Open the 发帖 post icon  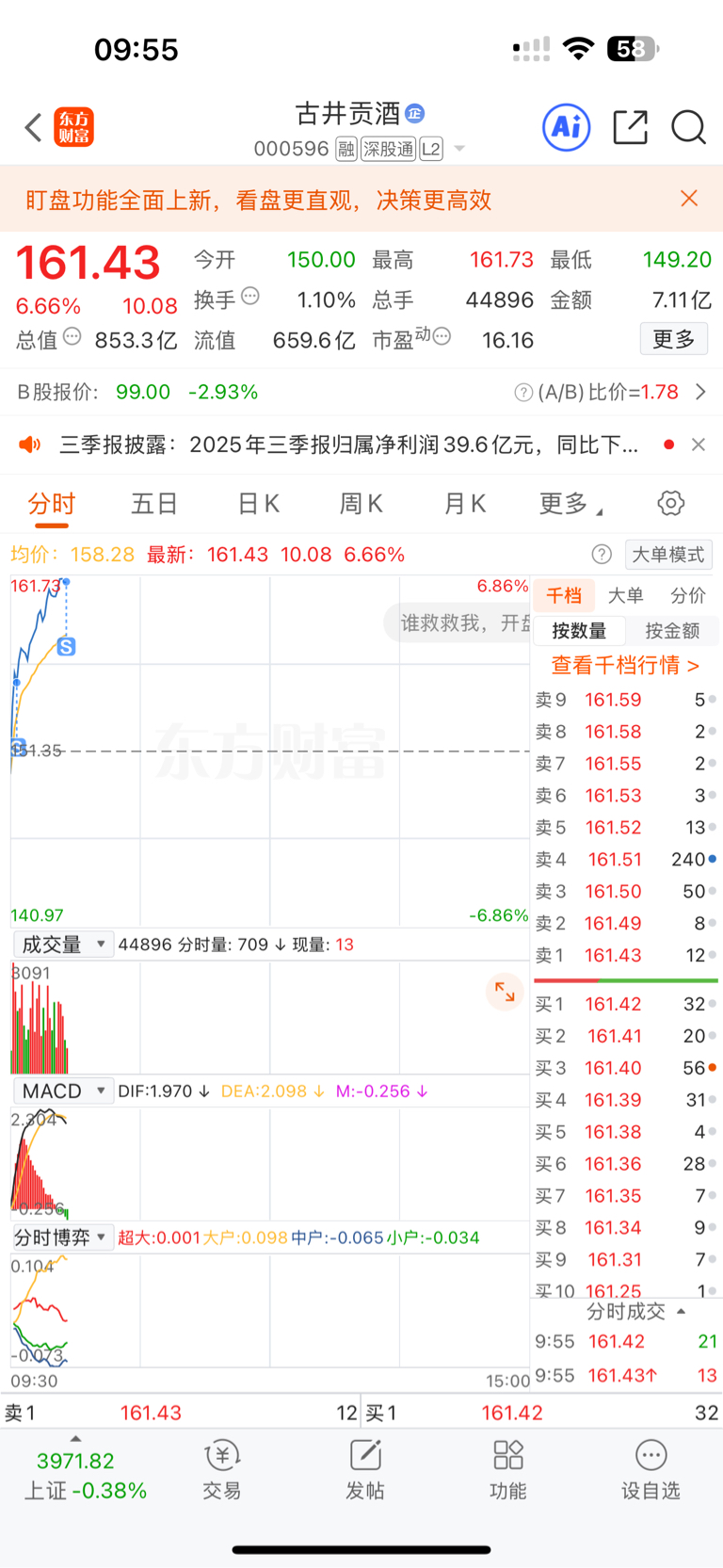(365, 1470)
